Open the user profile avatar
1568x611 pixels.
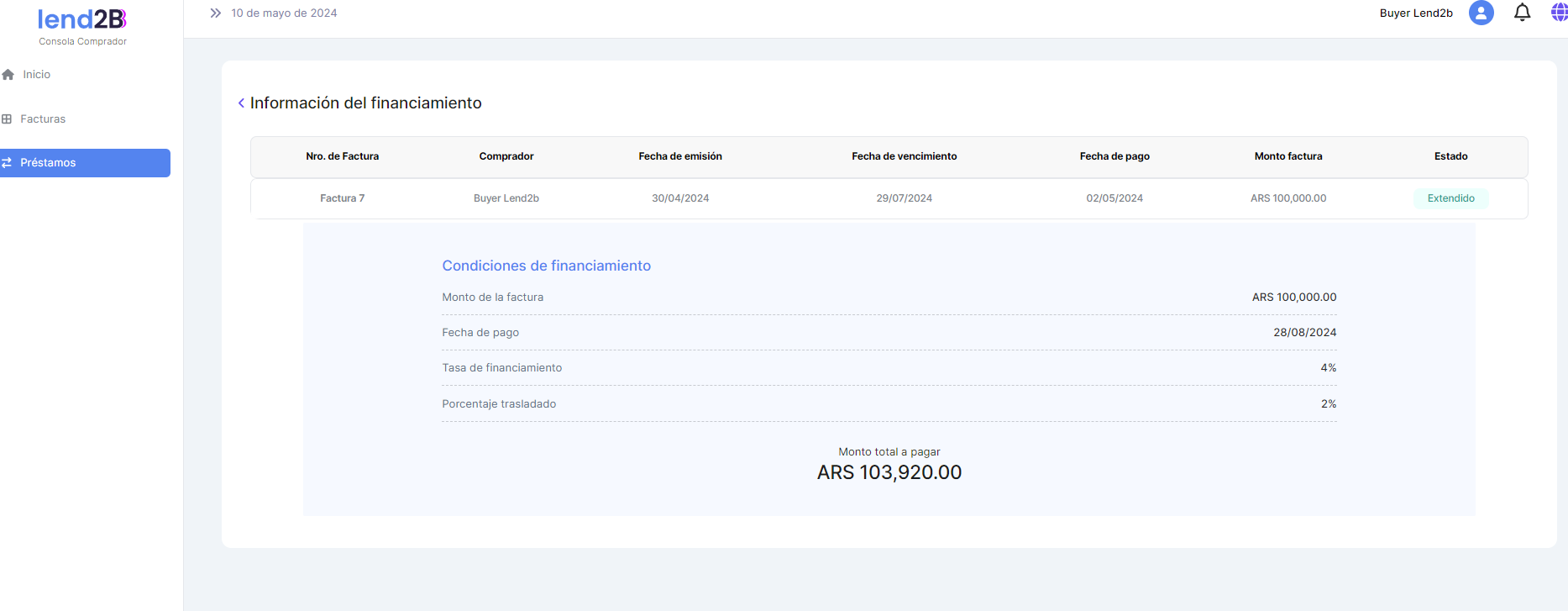click(1481, 13)
